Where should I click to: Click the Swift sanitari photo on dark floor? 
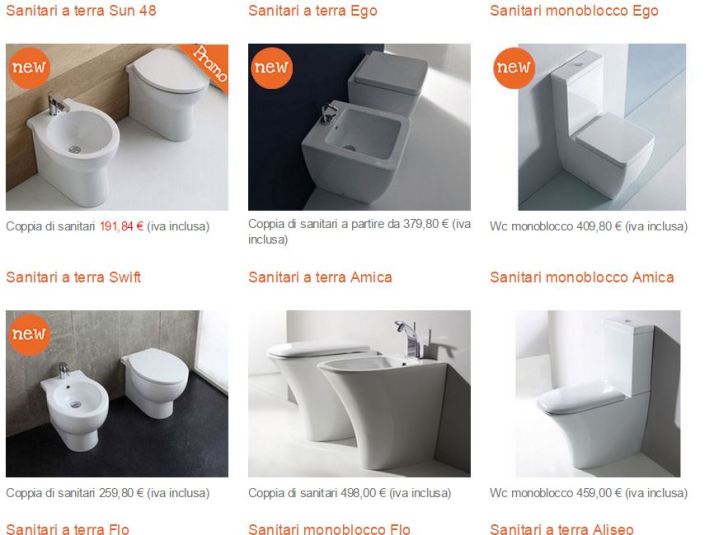[x=117, y=393]
